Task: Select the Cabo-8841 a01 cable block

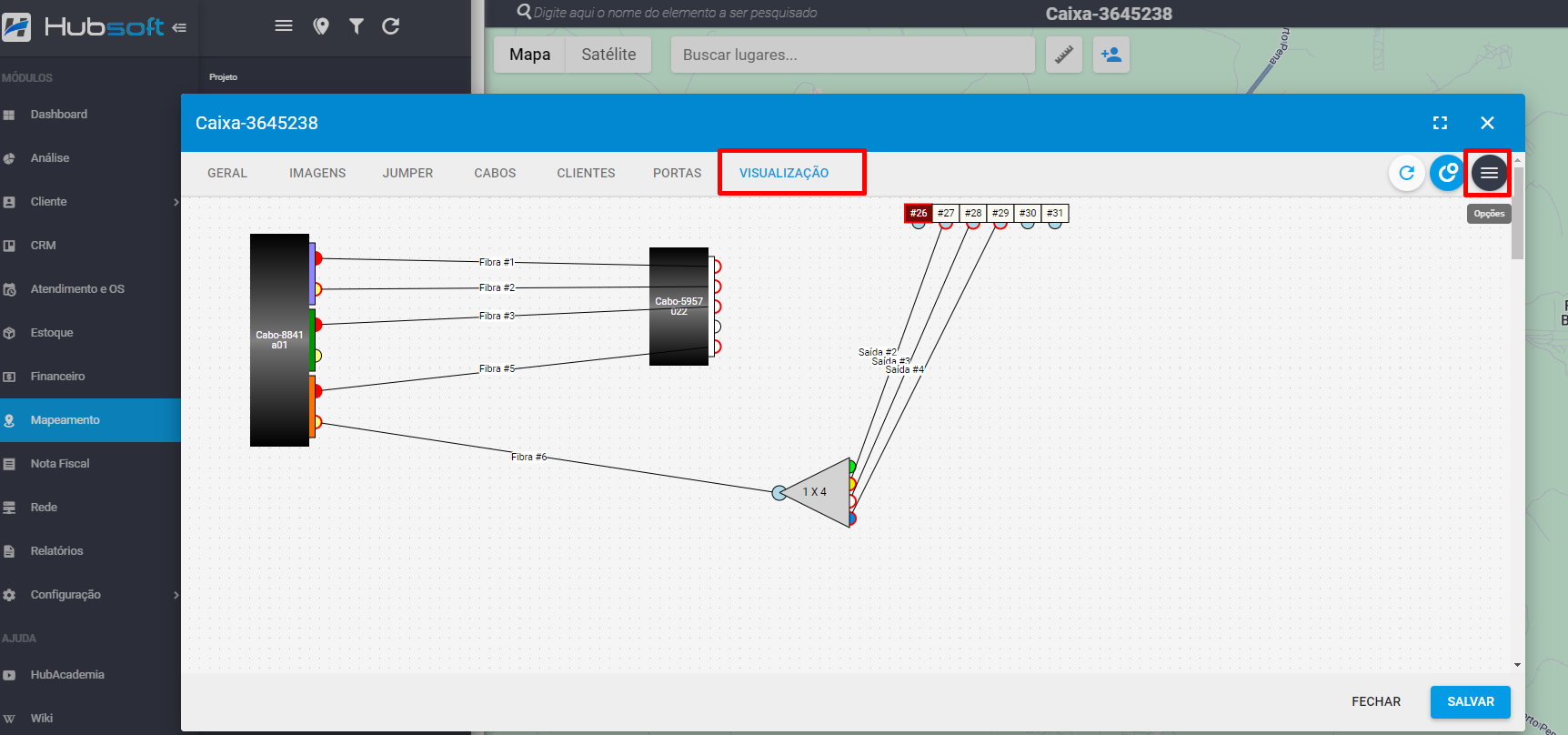Action: pos(279,340)
